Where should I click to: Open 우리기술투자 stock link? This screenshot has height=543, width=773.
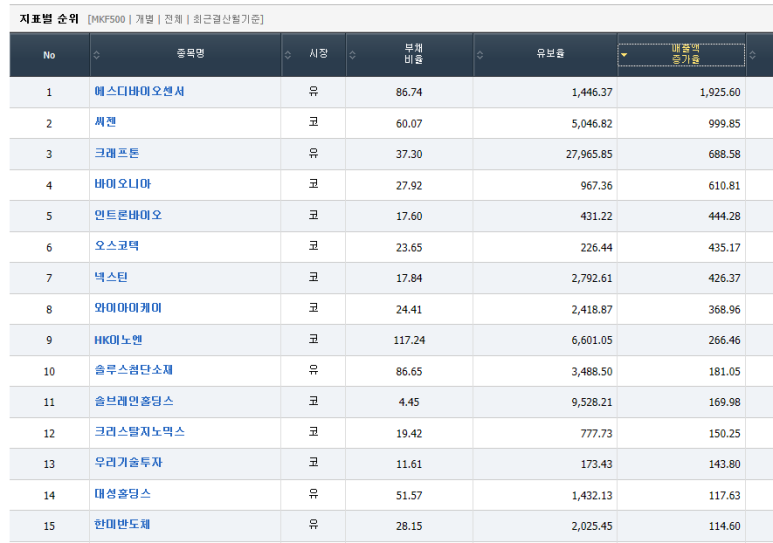tap(128, 463)
